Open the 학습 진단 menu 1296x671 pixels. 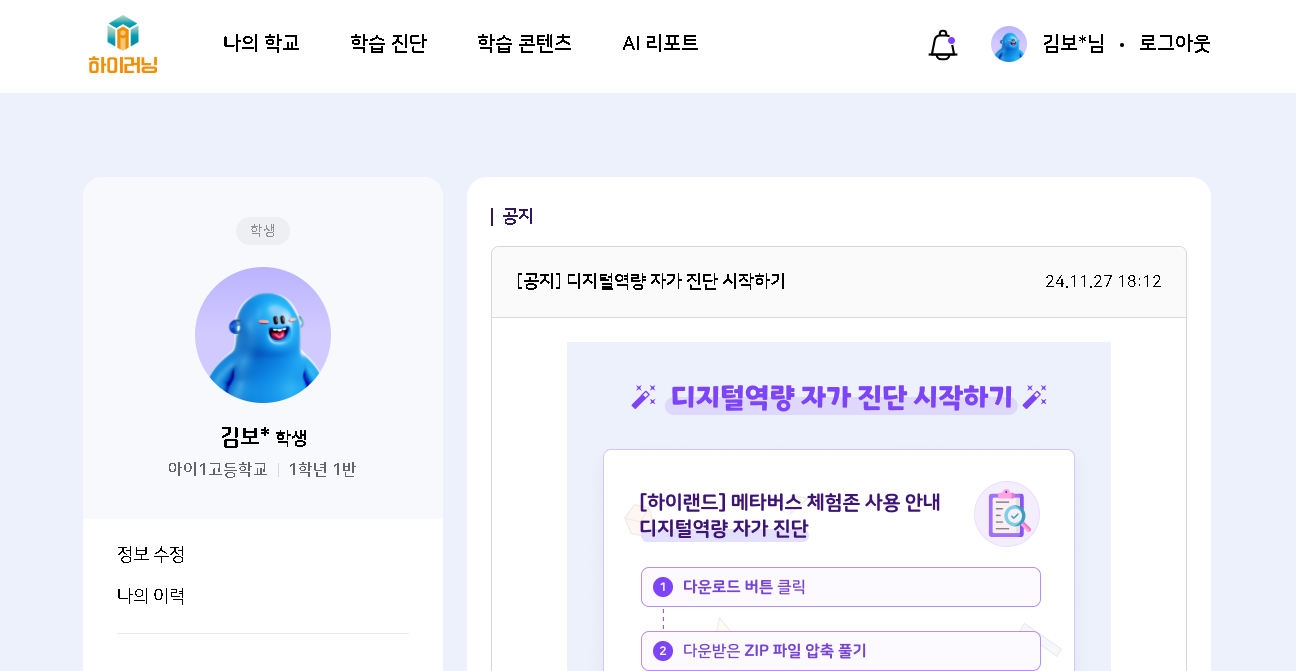[x=388, y=44]
